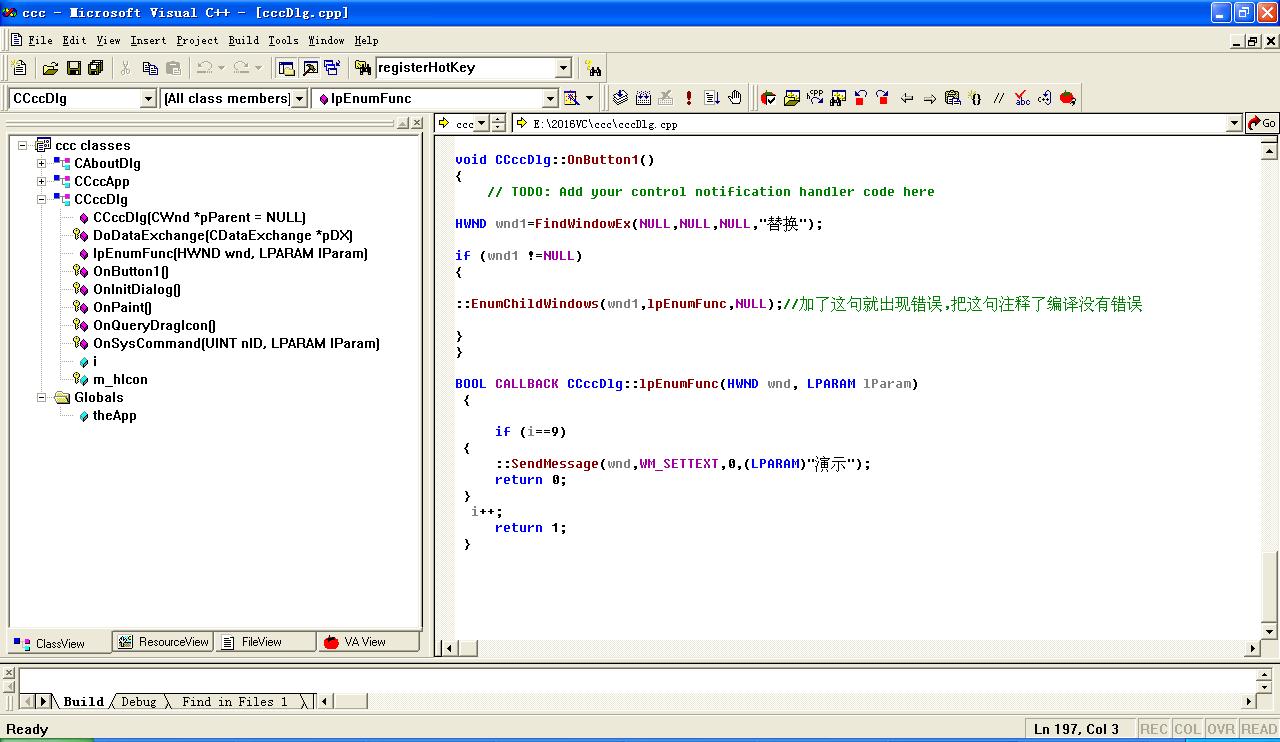Click the red tomato icon ending the VA toolbar
This screenshot has height=742, width=1280.
point(1068,98)
